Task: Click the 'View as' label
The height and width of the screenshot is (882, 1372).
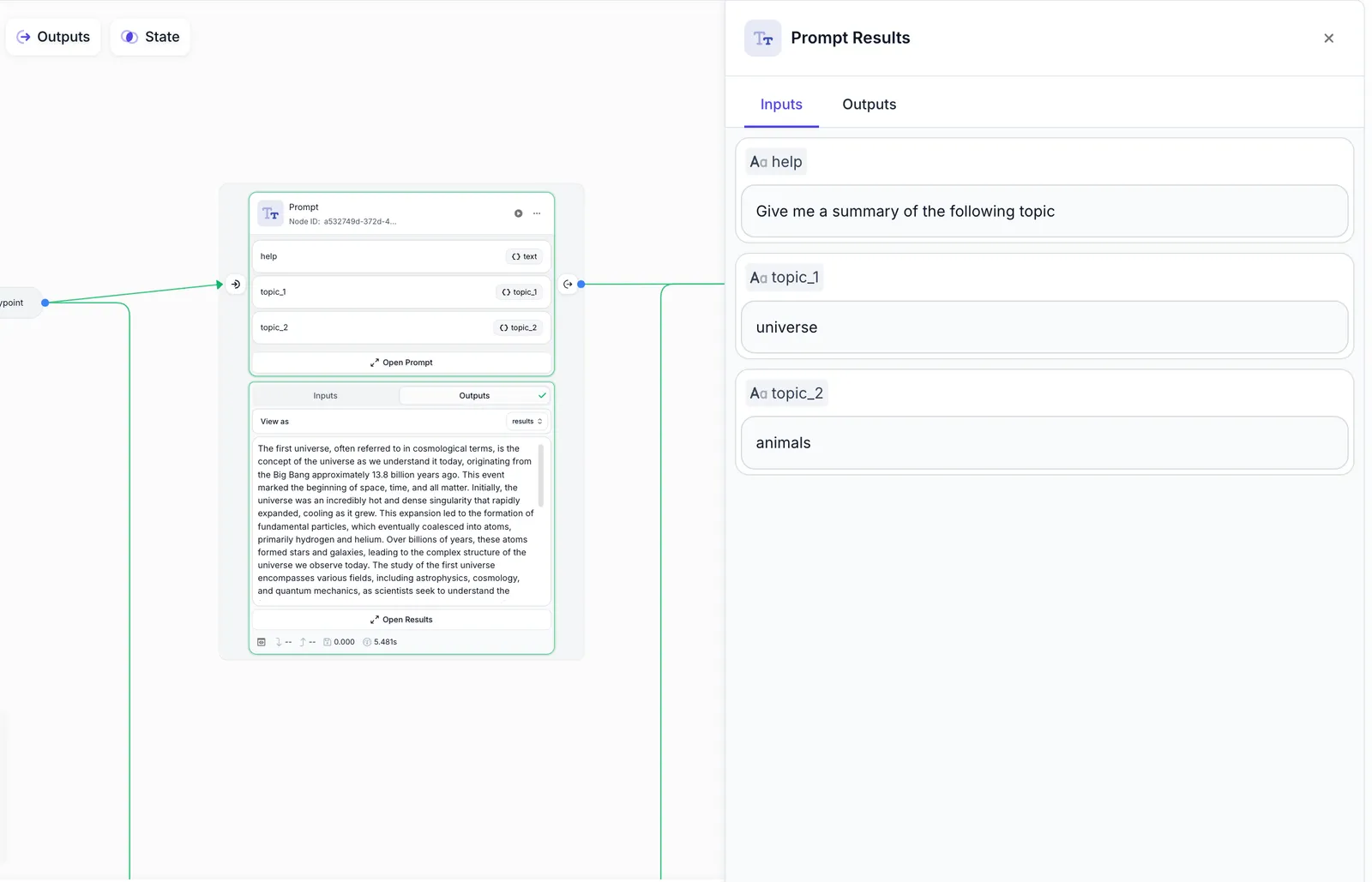Action: point(274,422)
